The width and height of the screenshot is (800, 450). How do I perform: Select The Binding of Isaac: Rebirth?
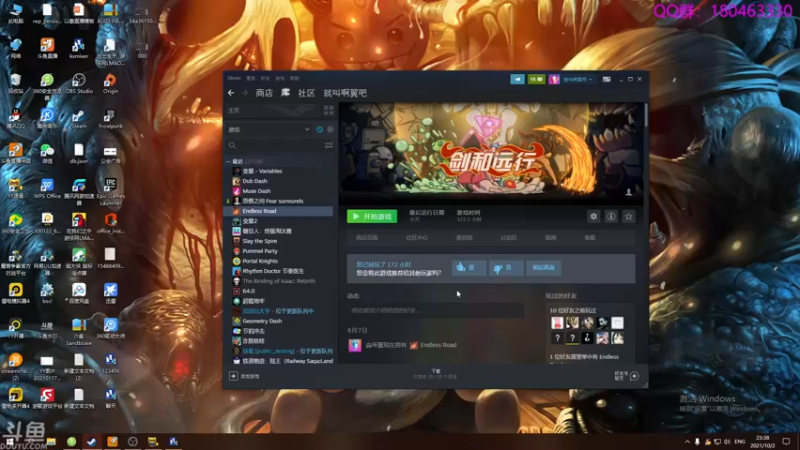pyautogui.click(x=279, y=281)
